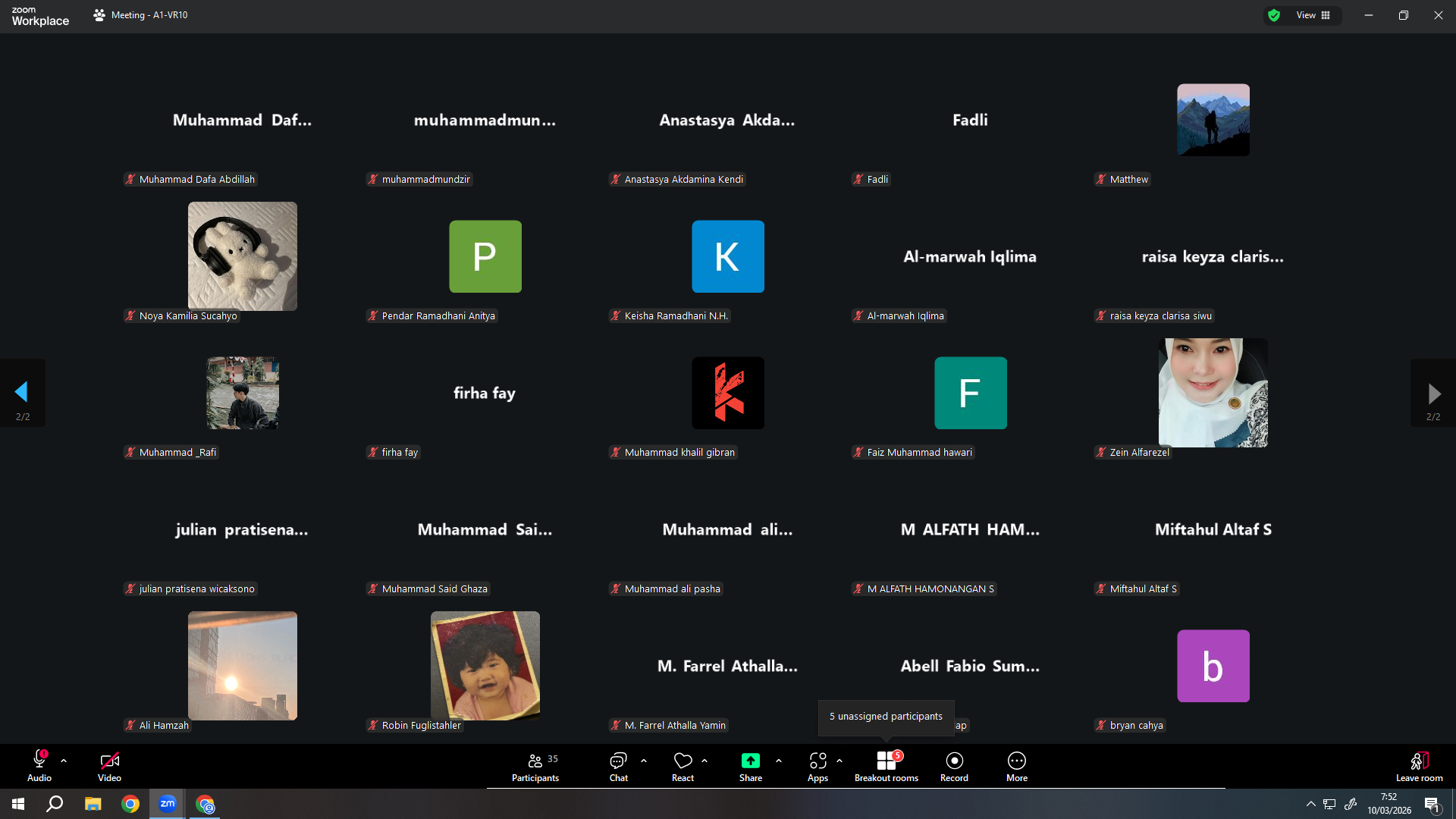This screenshot has width=1456, height=819.
Task: Click the encryption shield icon
Action: [x=1274, y=15]
